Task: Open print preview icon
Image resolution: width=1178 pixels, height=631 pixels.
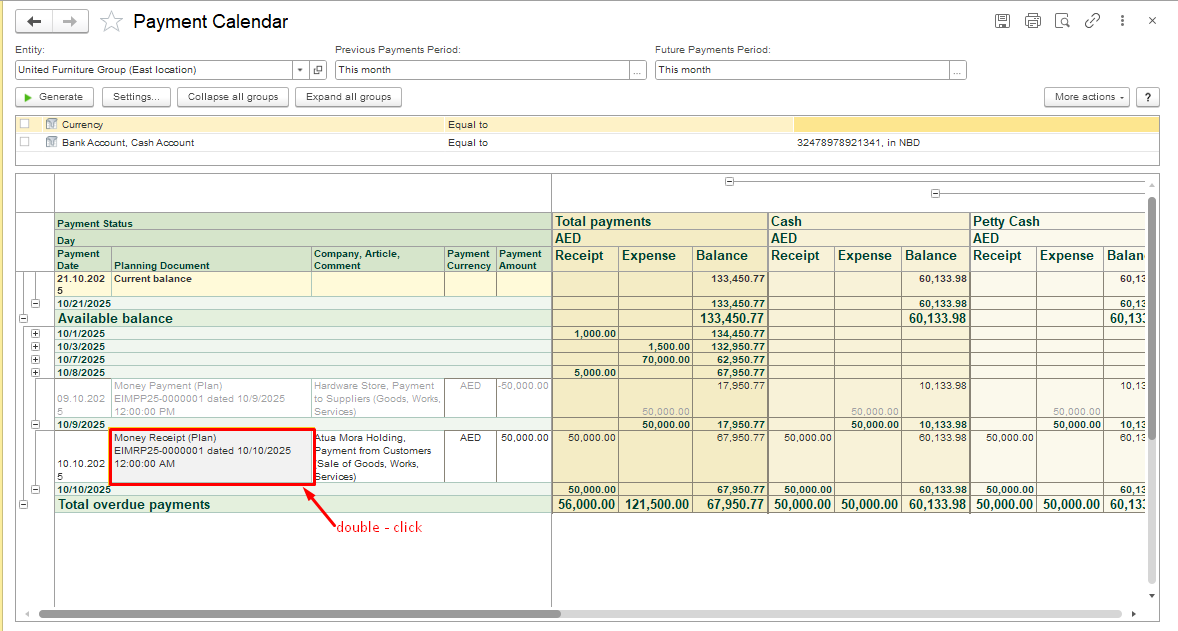Action: (1062, 21)
